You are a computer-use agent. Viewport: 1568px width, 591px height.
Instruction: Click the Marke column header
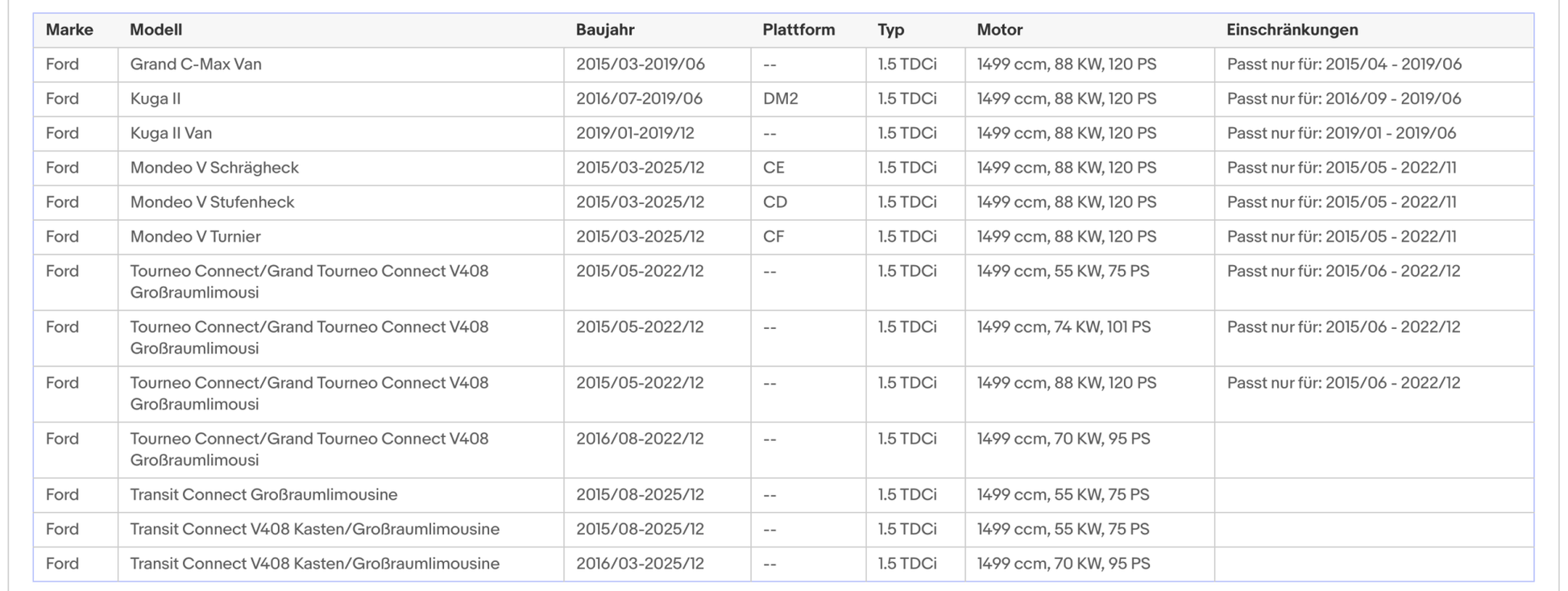click(x=69, y=30)
